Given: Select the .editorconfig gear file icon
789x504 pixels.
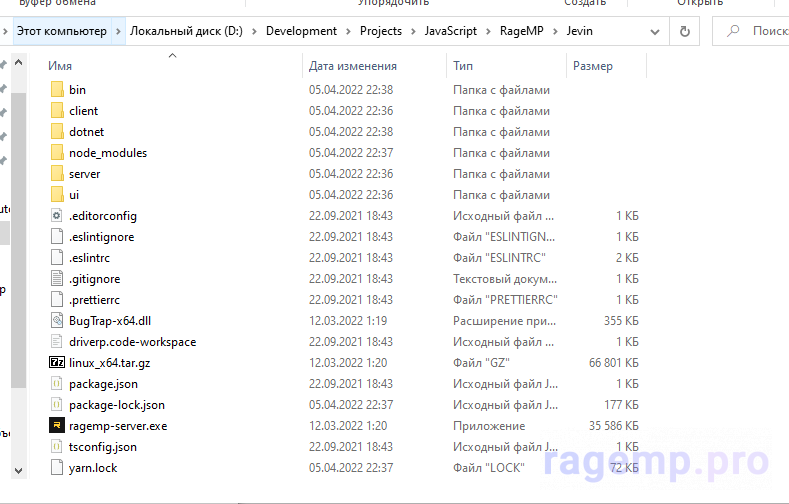Looking at the screenshot, I should click(56, 216).
